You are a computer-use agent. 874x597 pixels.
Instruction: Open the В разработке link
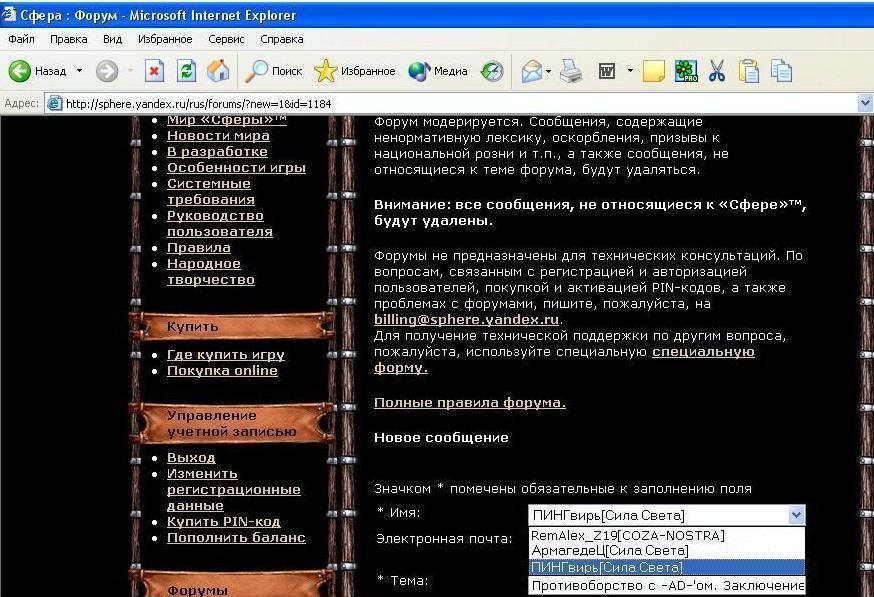click(217, 152)
